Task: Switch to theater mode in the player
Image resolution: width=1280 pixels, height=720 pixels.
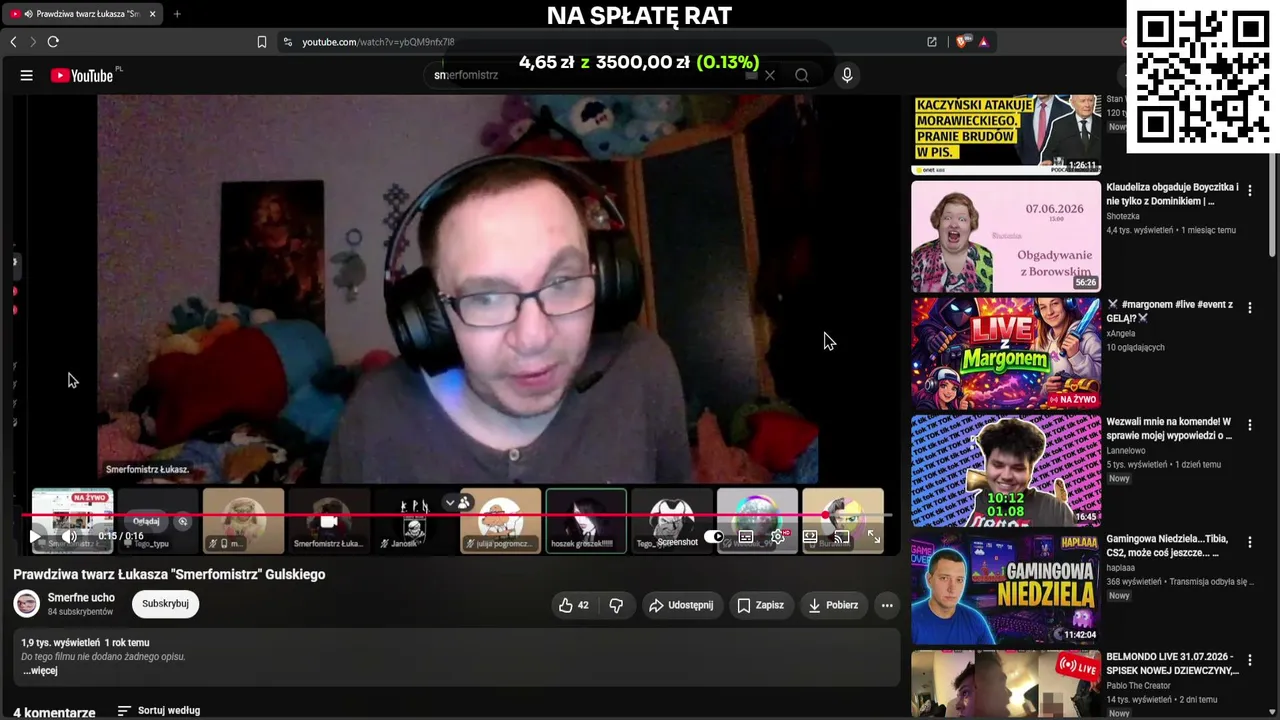Action: [810, 537]
